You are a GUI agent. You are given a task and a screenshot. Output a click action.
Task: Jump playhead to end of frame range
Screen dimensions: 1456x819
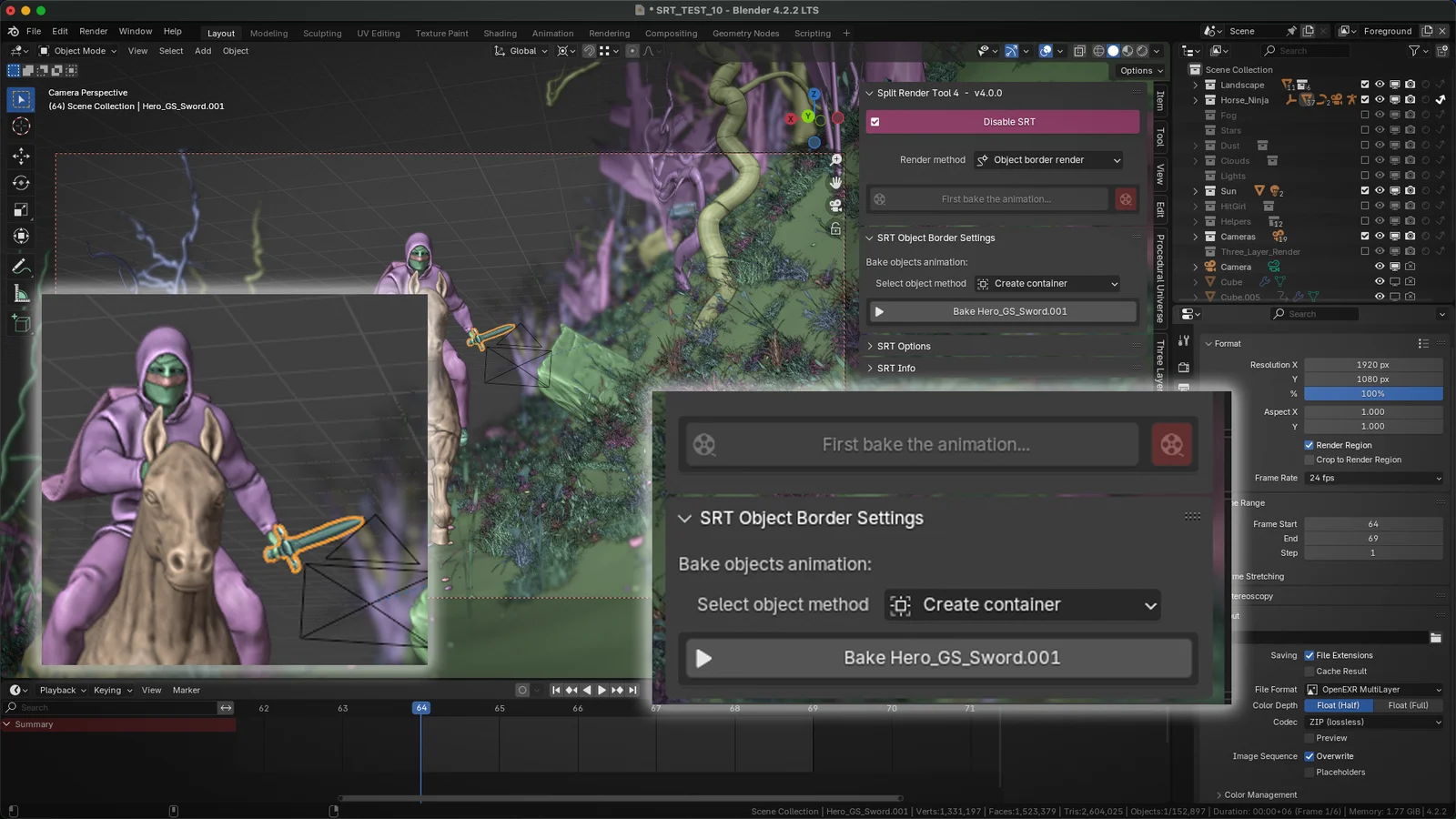631,690
